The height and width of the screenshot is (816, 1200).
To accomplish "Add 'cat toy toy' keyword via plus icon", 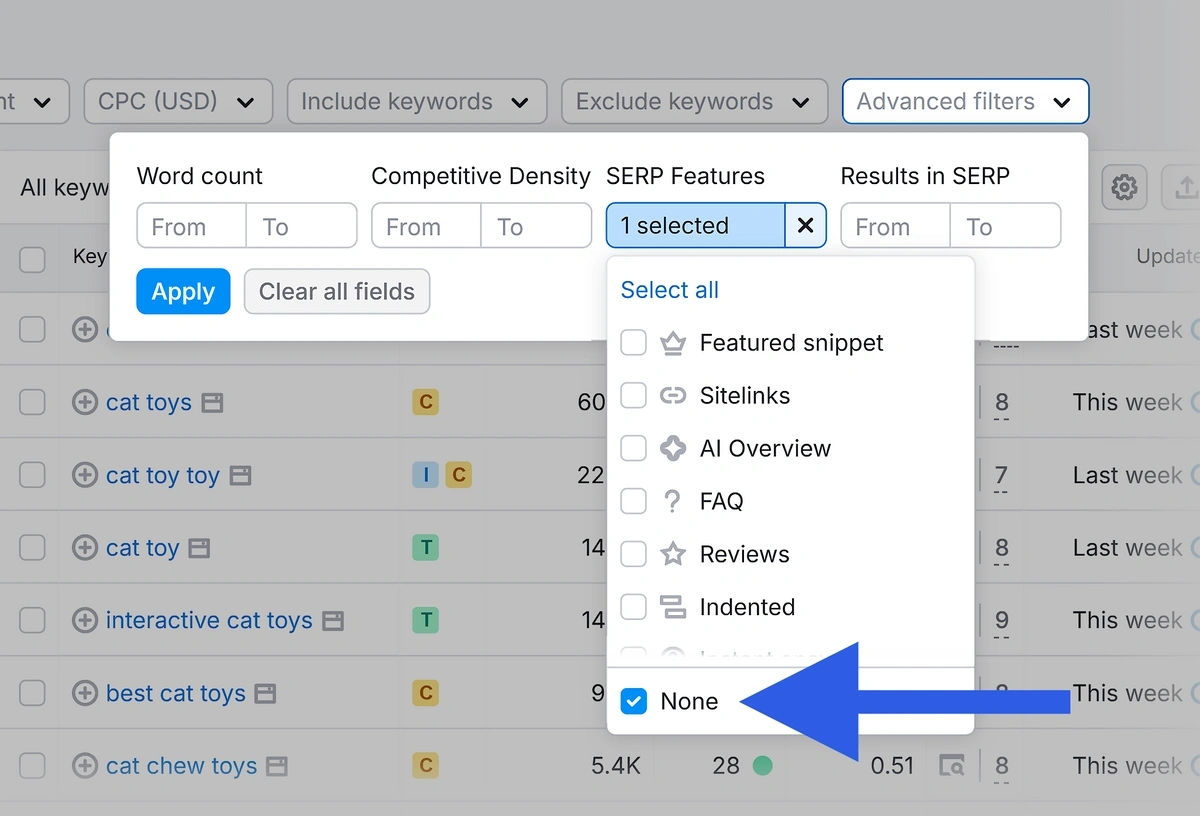I will pos(85,475).
